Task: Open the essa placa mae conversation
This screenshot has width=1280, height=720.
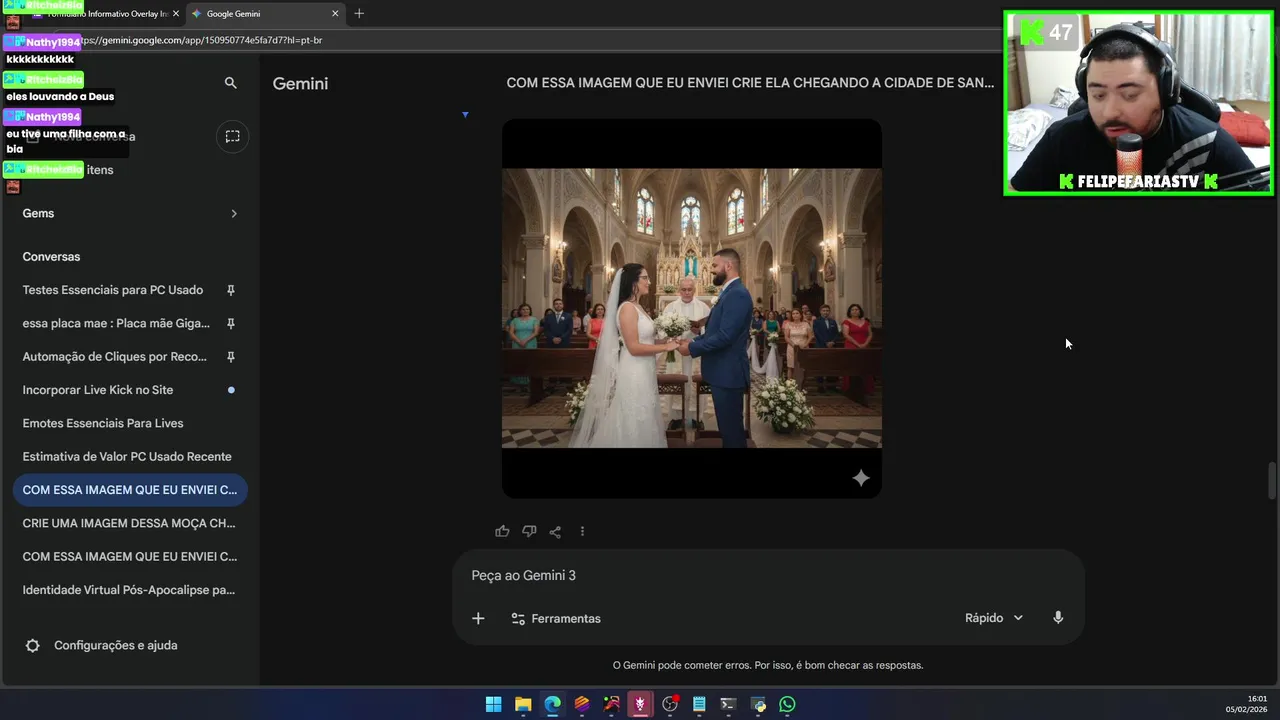Action: coord(116,323)
